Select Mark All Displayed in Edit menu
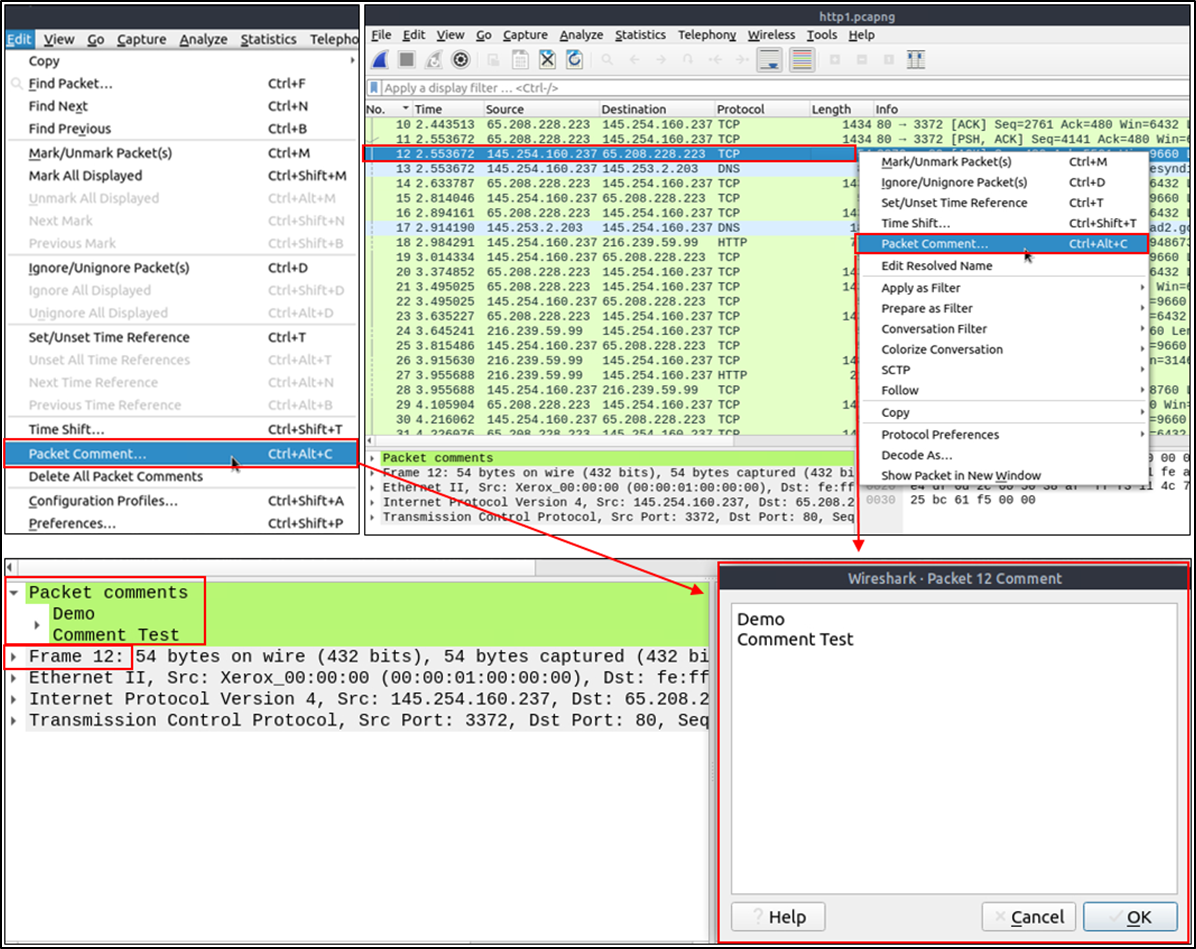The width and height of the screenshot is (1196, 949). (182, 175)
